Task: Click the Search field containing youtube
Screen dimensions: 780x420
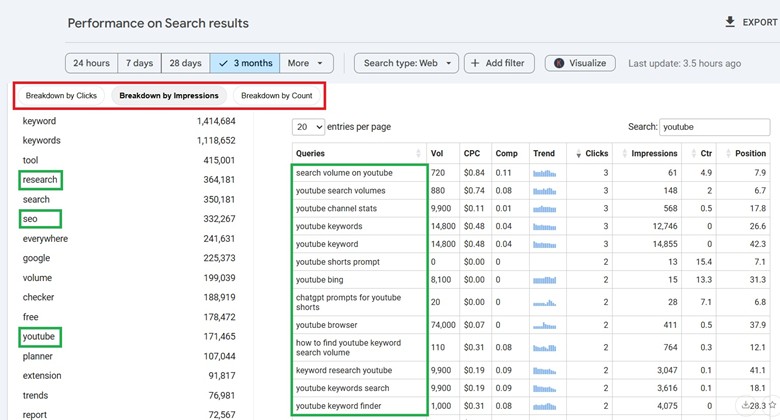Action: tap(714, 127)
